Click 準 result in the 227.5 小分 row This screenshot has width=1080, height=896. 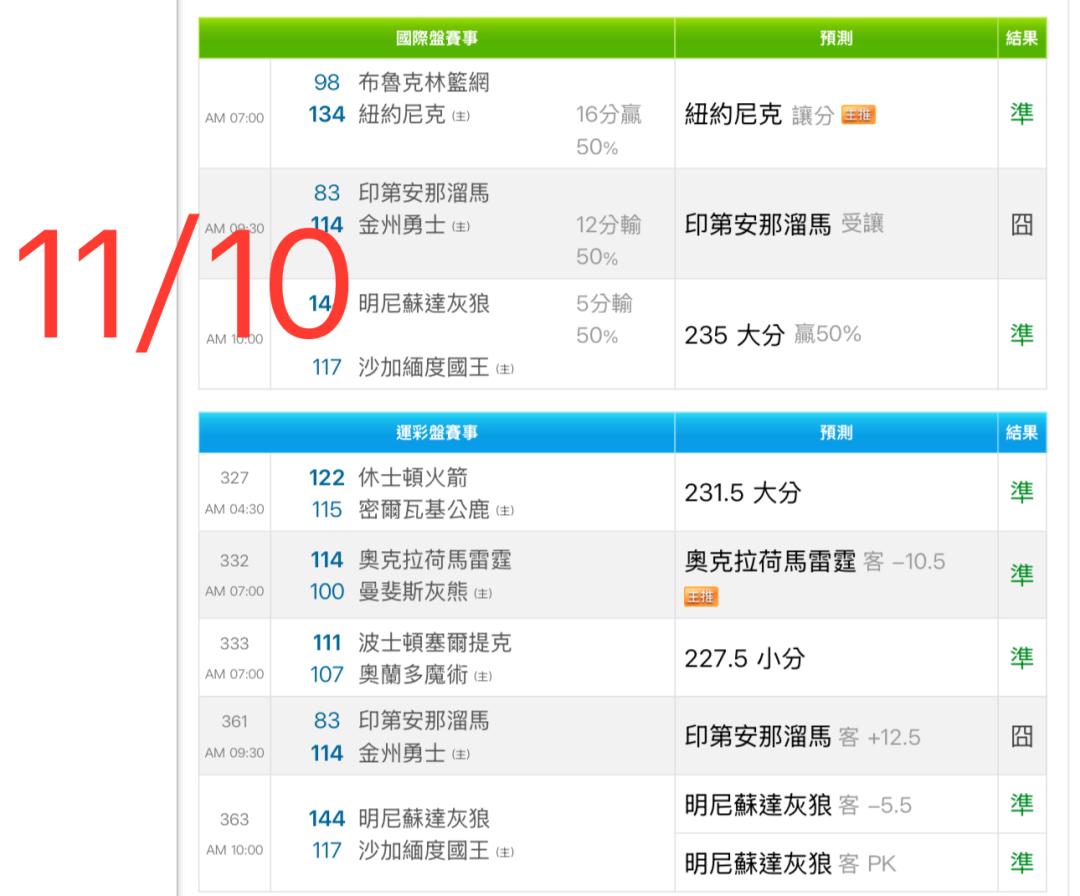pyautogui.click(x=1021, y=658)
